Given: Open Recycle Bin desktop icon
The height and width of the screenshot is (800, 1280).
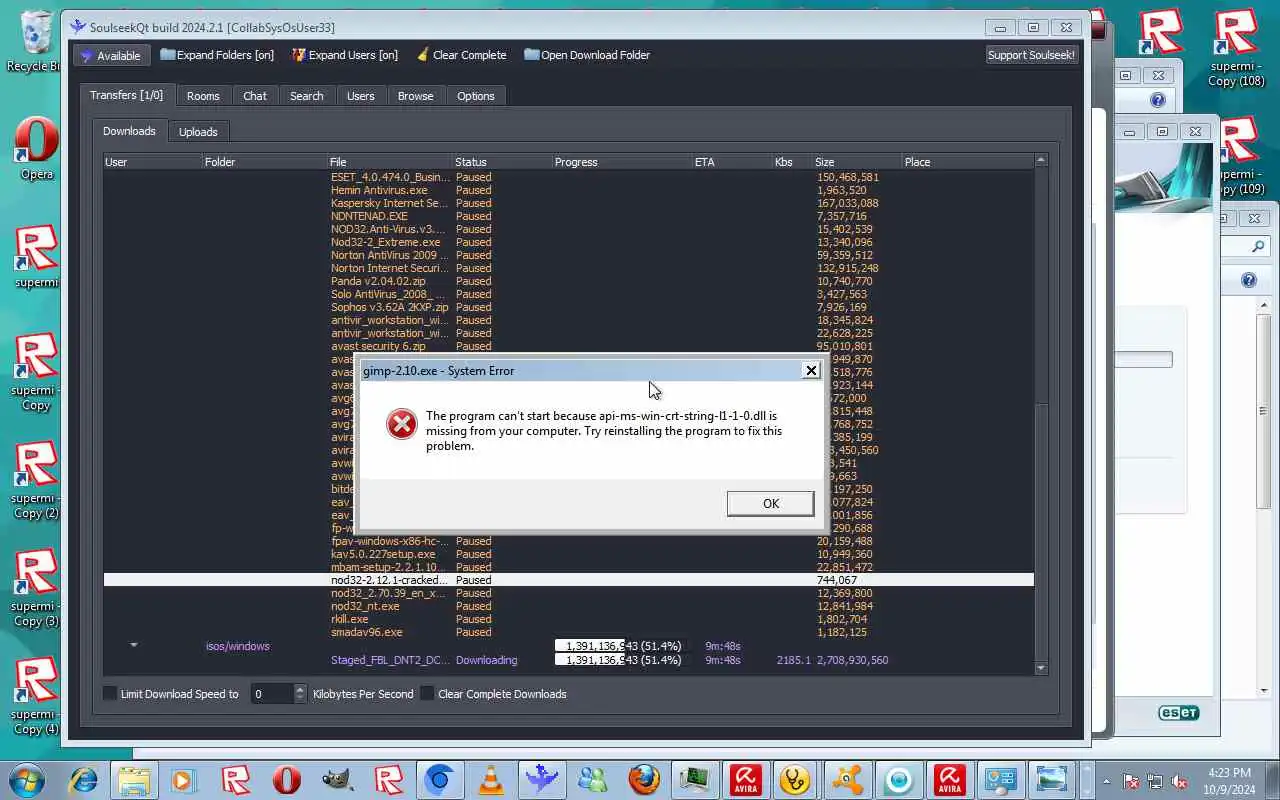Looking at the screenshot, I should [34, 42].
